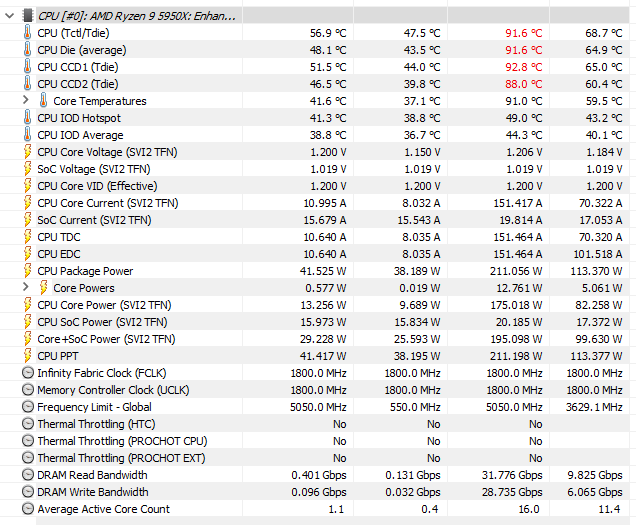Click lightning icon of CPU Package Power
The image size is (636, 525).
[27, 271]
